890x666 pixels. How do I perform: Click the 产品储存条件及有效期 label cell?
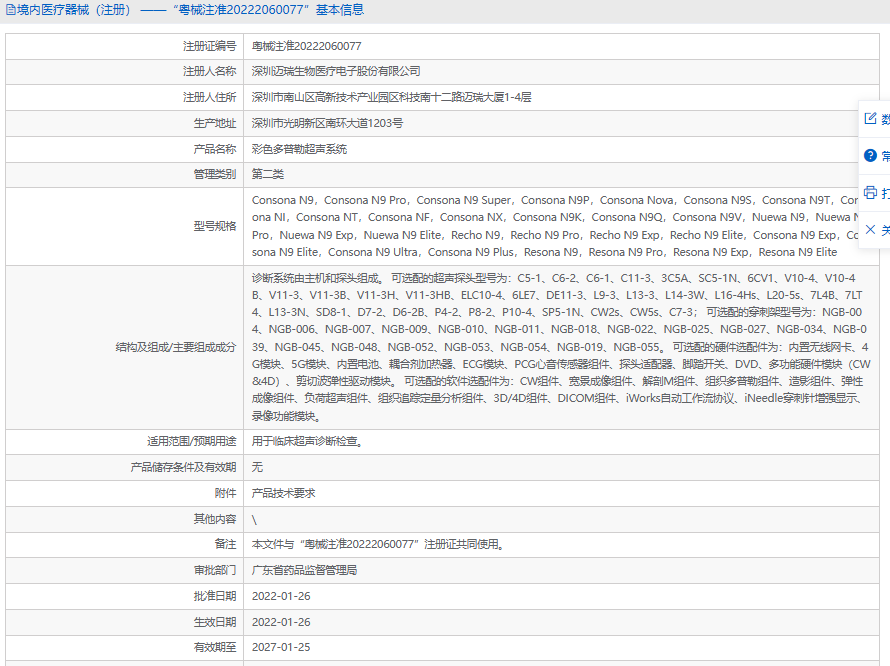click(x=124, y=467)
